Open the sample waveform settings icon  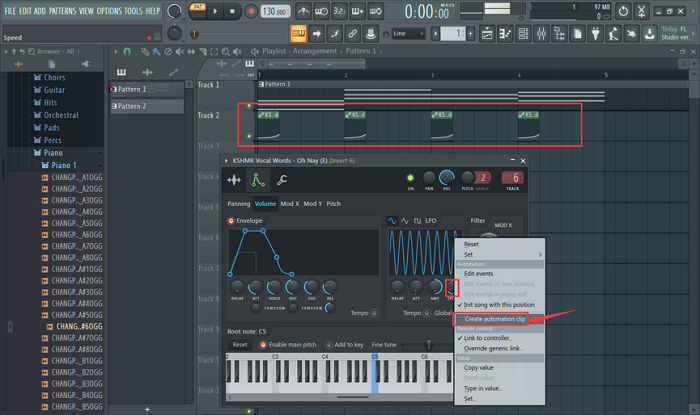pos(234,180)
